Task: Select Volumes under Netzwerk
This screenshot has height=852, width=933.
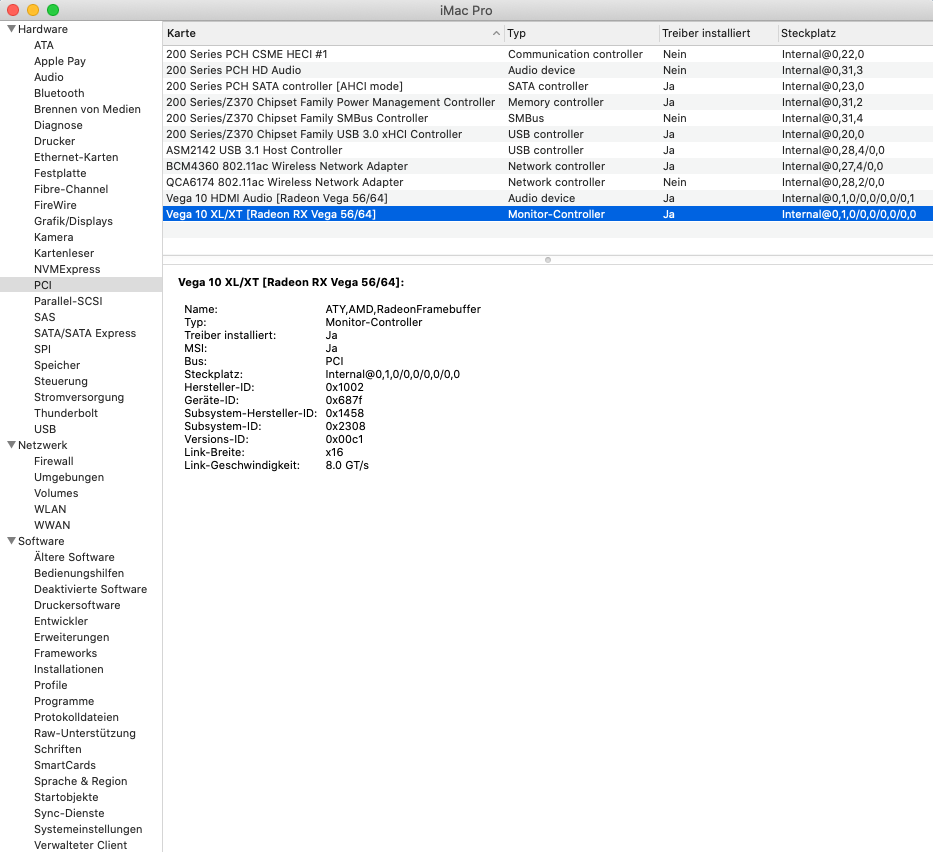Action: (x=56, y=493)
